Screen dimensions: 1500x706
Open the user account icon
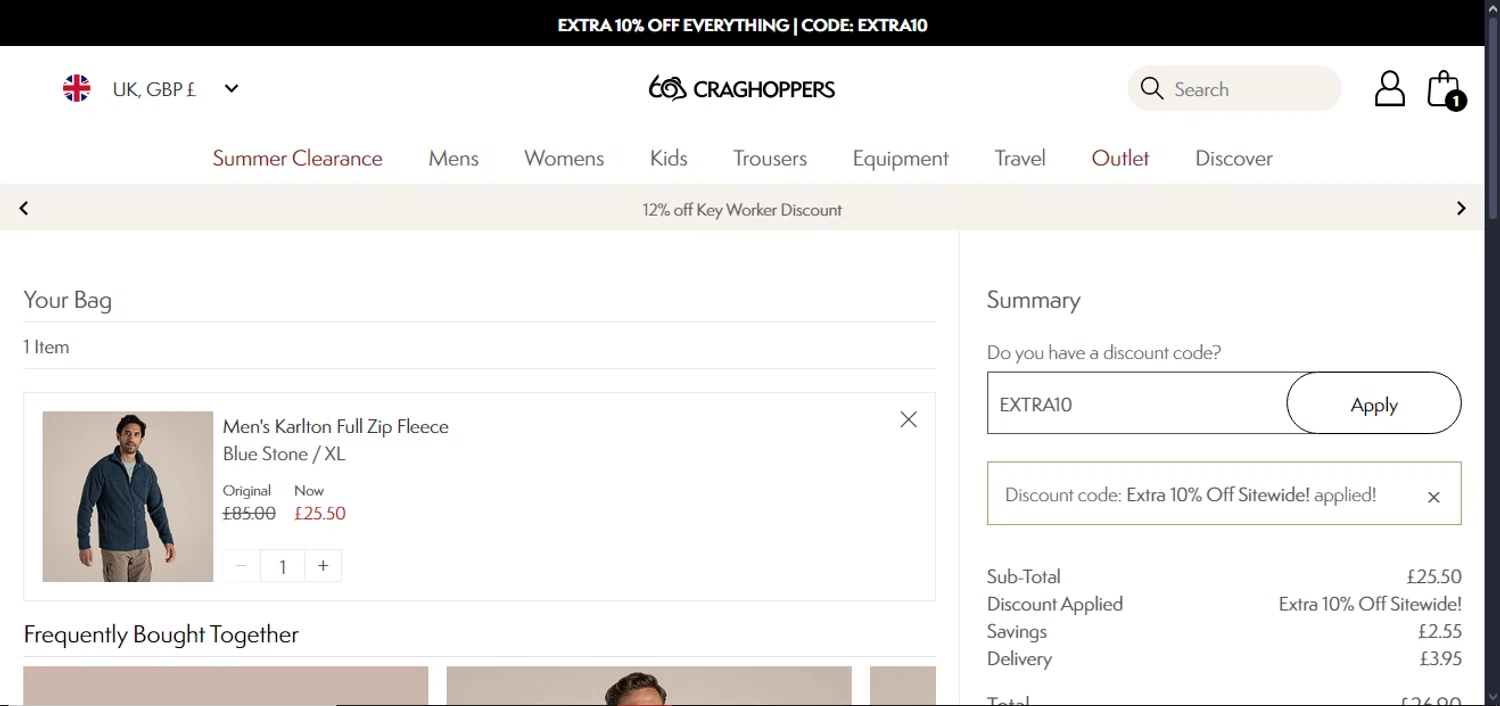tap(1389, 89)
